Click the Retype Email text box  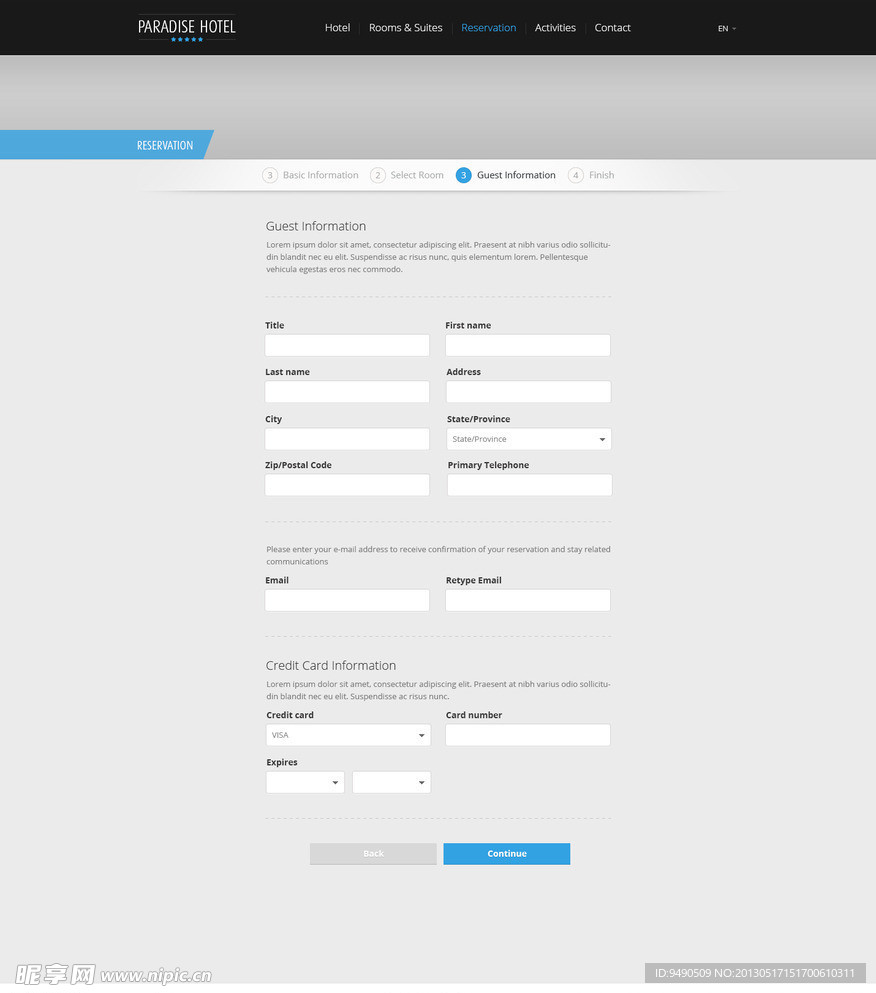pos(527,600)
